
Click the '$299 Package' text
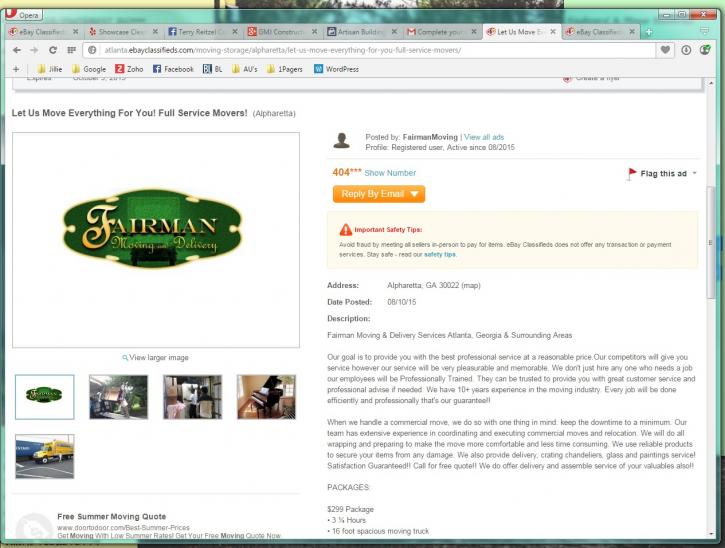pos(350,509)
